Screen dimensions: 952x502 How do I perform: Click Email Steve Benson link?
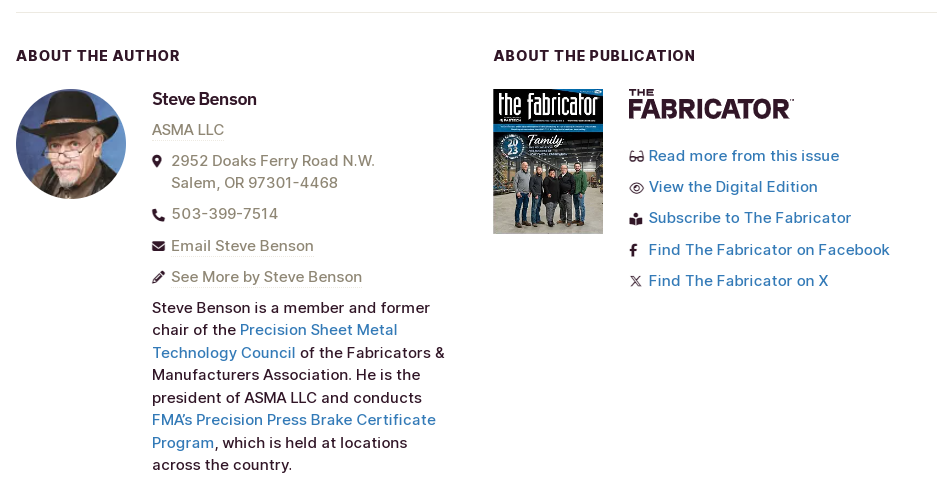pyautogui.click(x=242, y=246)
